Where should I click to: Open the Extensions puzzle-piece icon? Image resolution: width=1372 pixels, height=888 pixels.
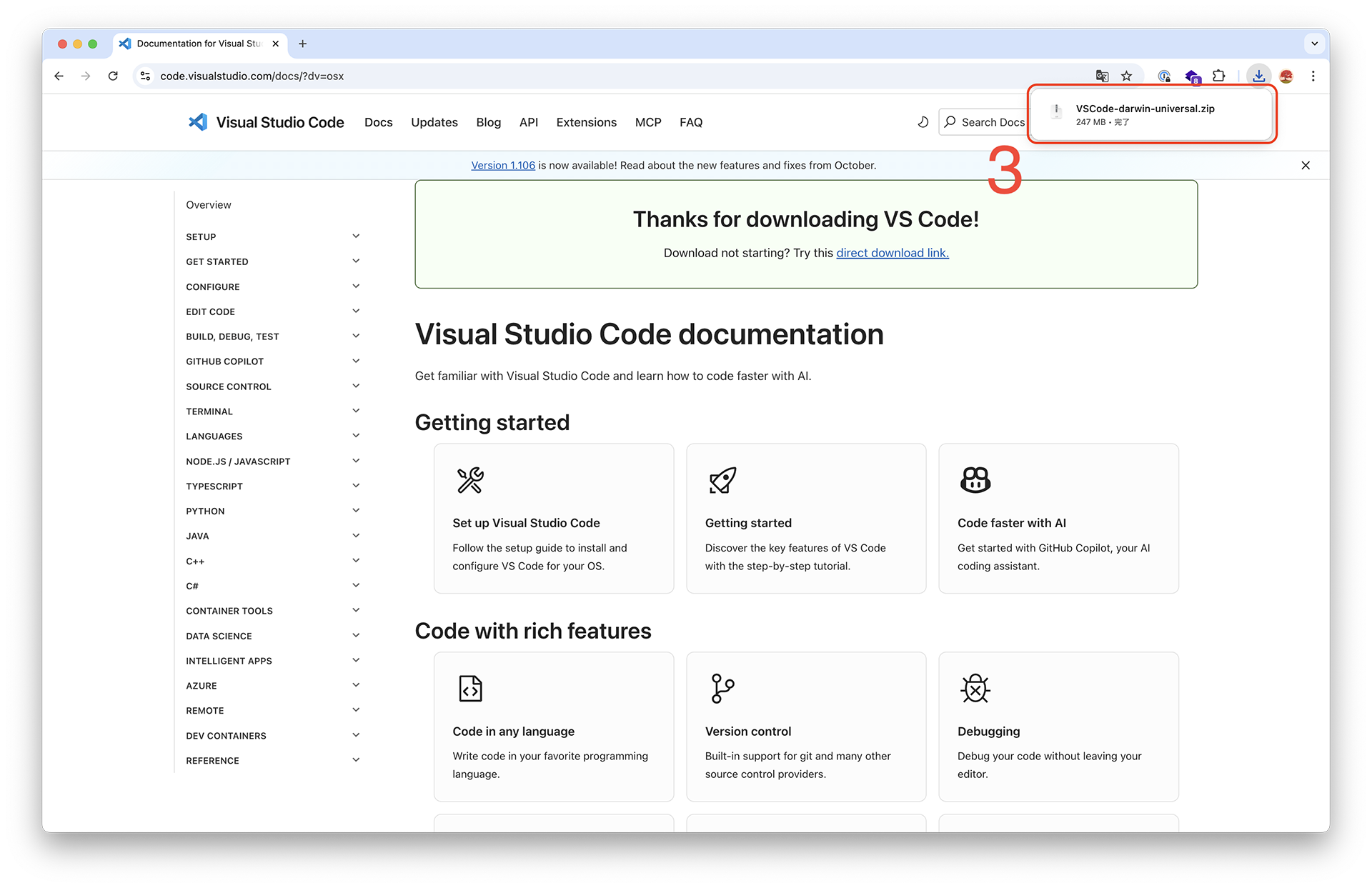(1218, 76)
